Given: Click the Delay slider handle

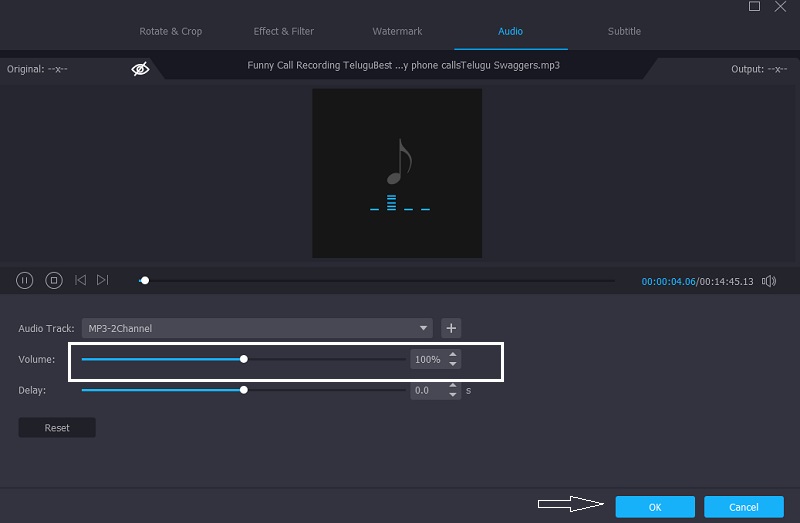Looking at the screenshot, I should [244, 390].
